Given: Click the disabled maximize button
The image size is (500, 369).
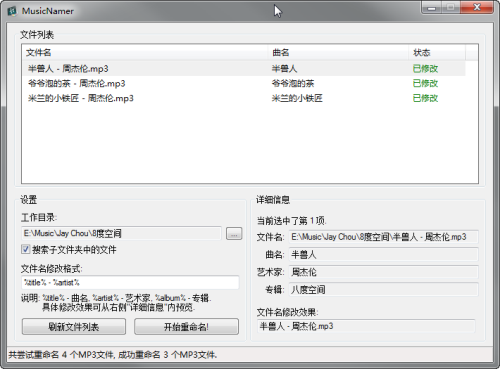Looking at the screenshot, I should tap(451, 7).
